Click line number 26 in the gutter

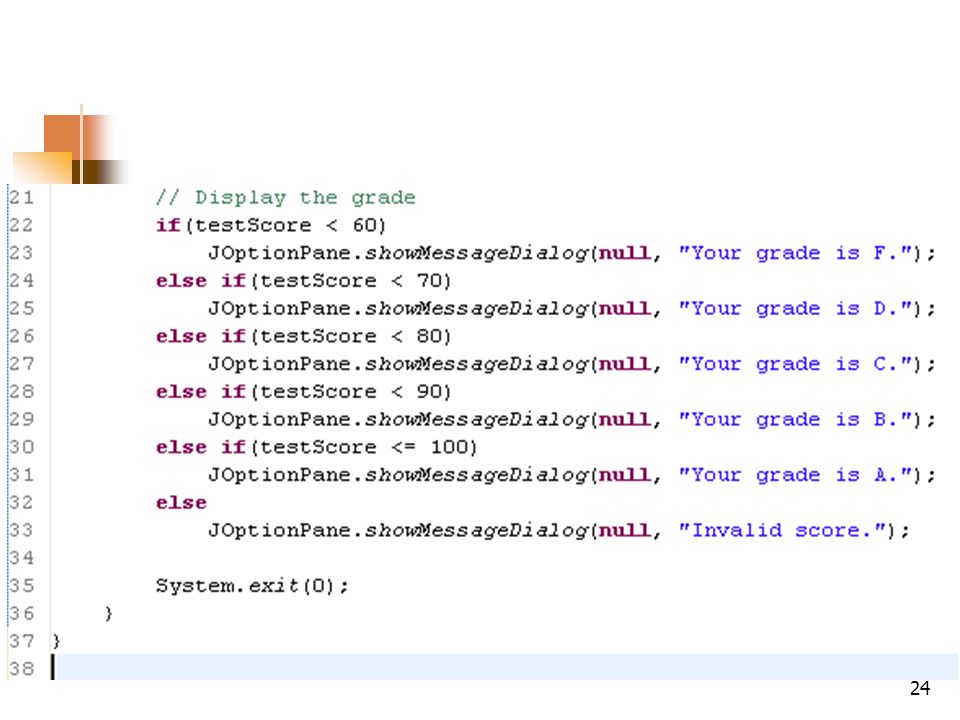(x=21, y=336)
